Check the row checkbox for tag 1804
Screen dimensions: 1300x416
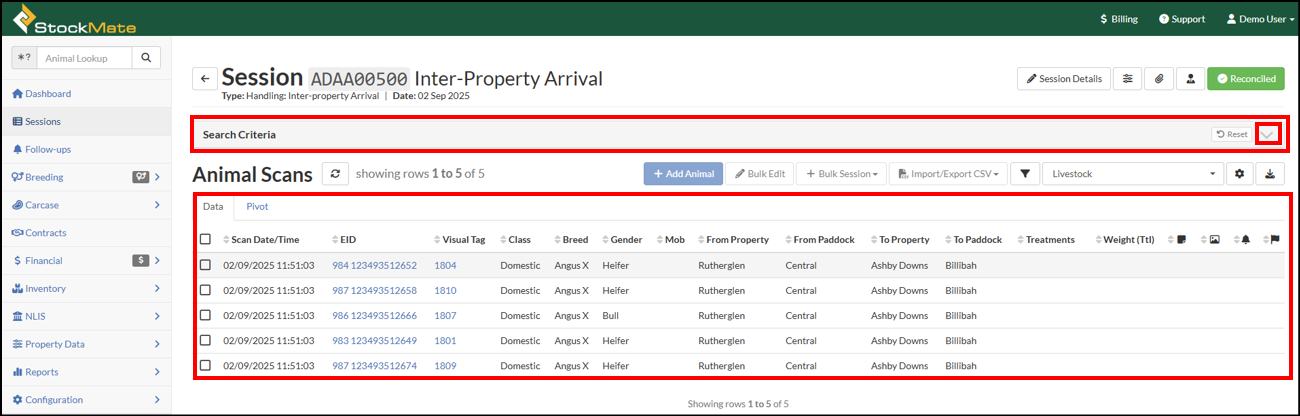point(205,266)
